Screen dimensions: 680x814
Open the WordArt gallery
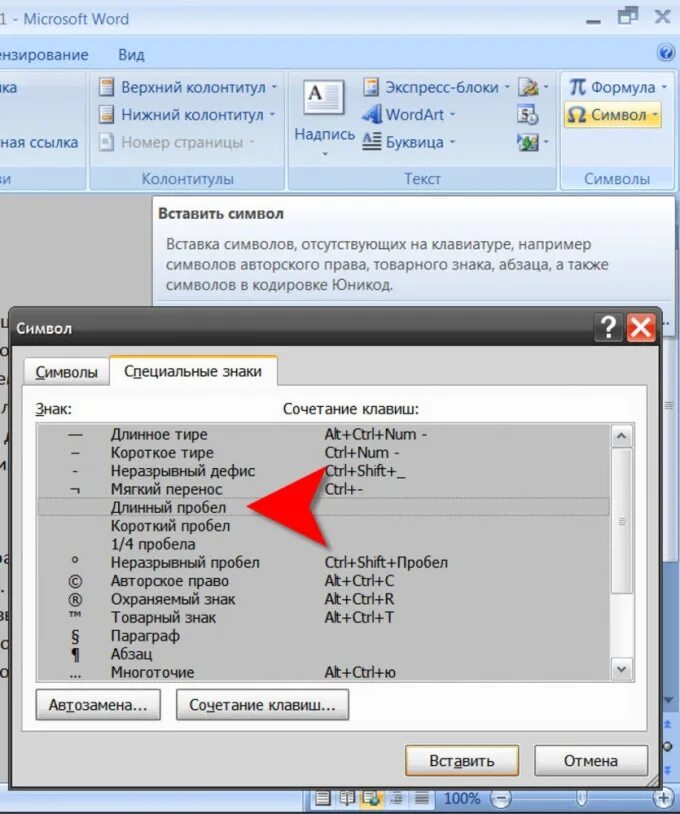(x=409, y=114)
